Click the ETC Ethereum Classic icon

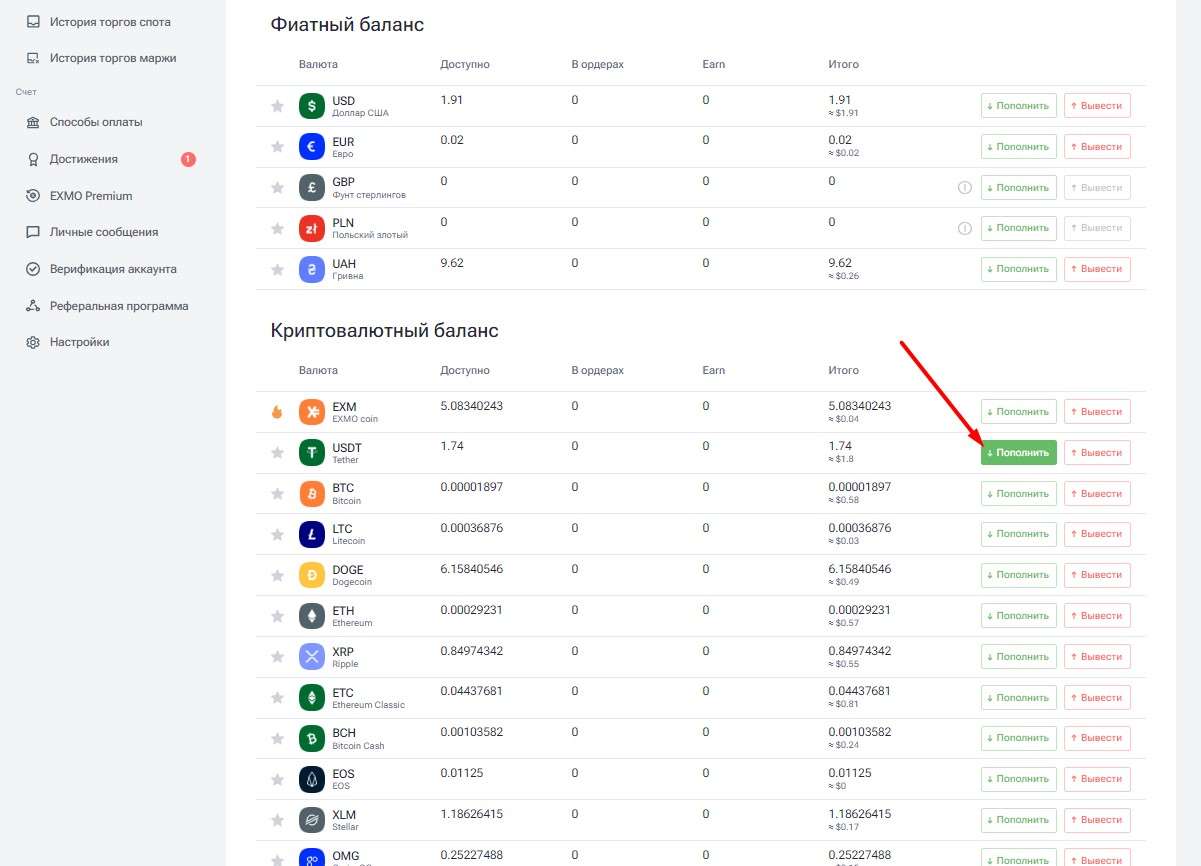312,698
